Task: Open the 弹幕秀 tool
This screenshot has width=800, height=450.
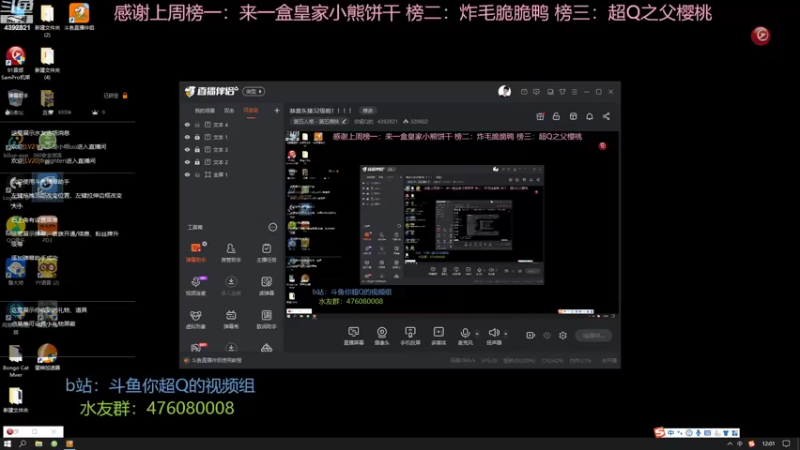Action: click(231, 319)
